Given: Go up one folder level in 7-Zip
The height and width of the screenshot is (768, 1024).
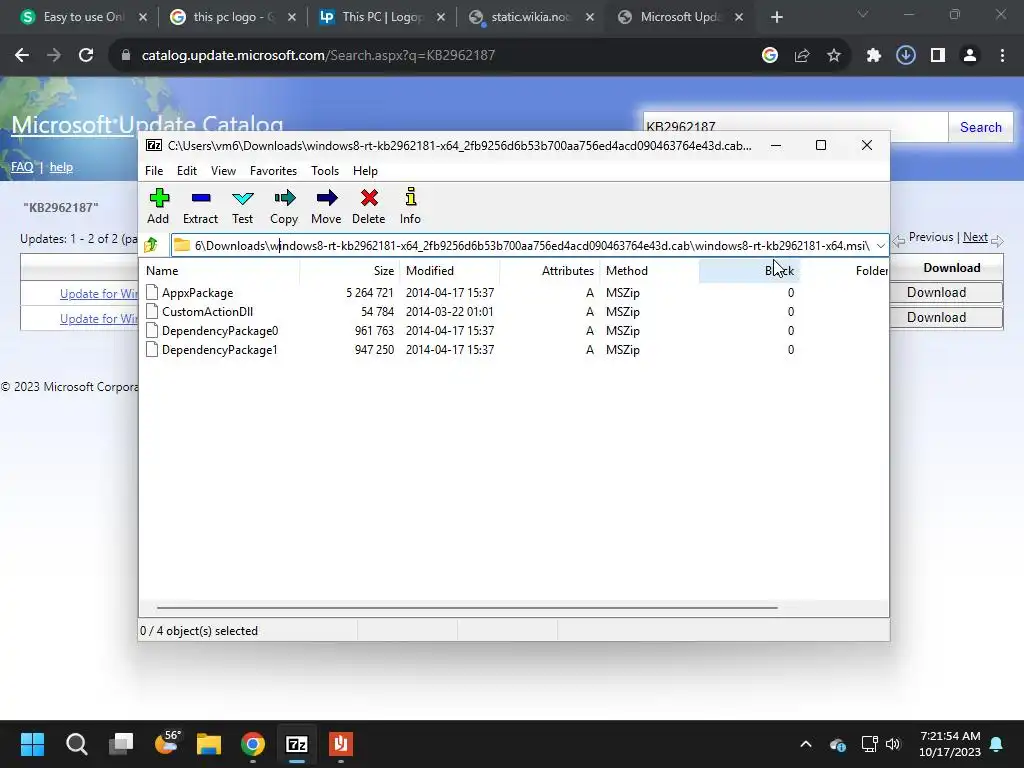Looking at the screenshot, I should [x=152, y=245].
